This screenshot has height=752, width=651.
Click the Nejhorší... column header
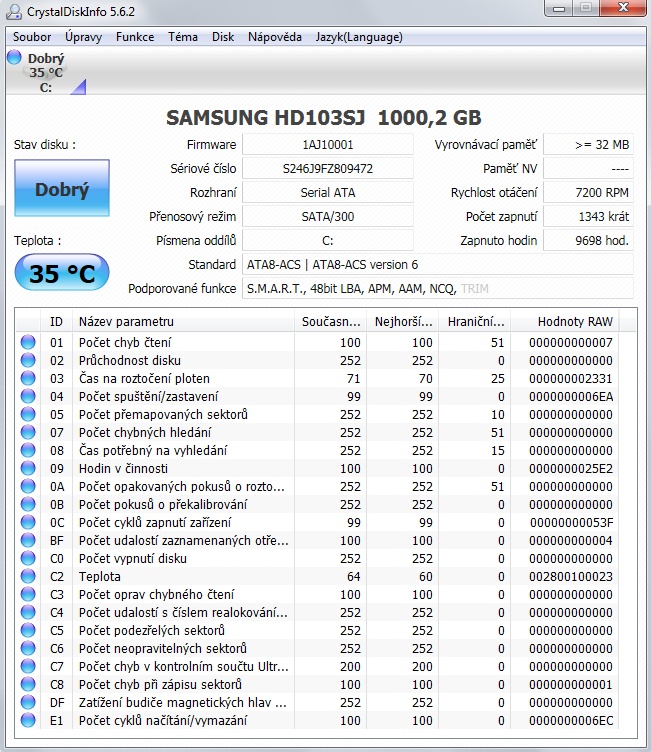point(403,321)
